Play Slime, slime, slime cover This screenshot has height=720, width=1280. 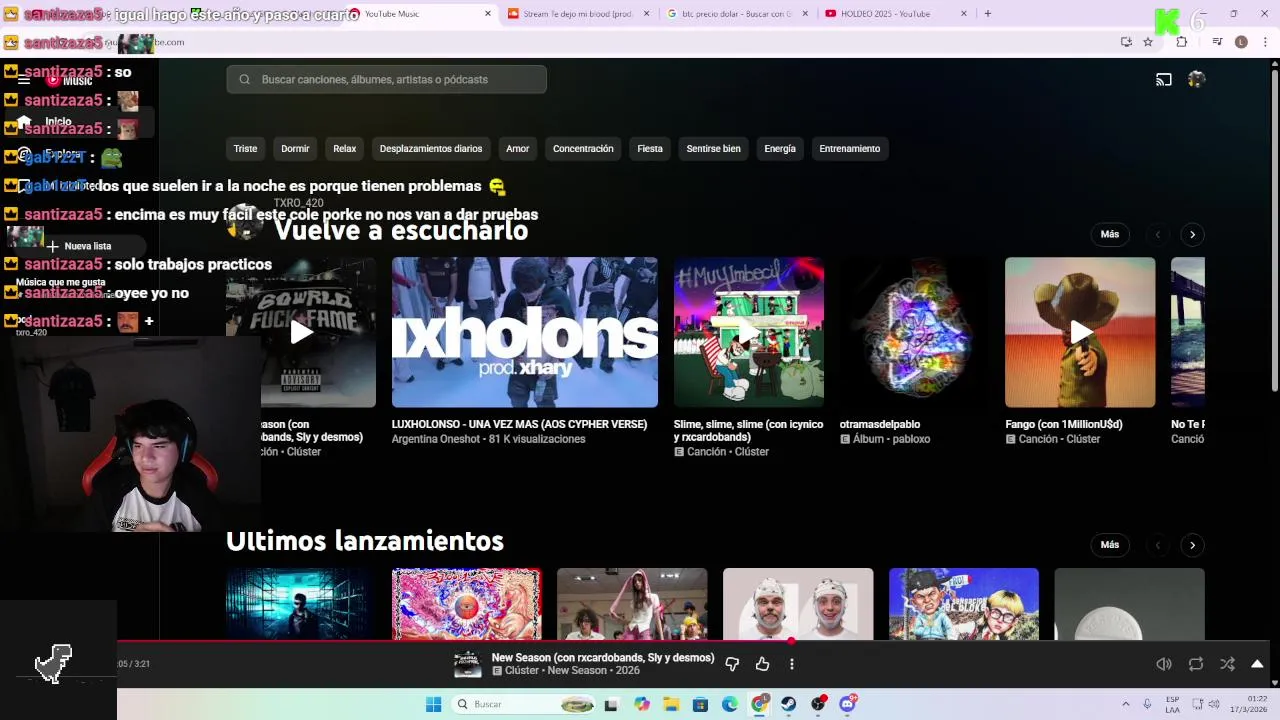749,332
